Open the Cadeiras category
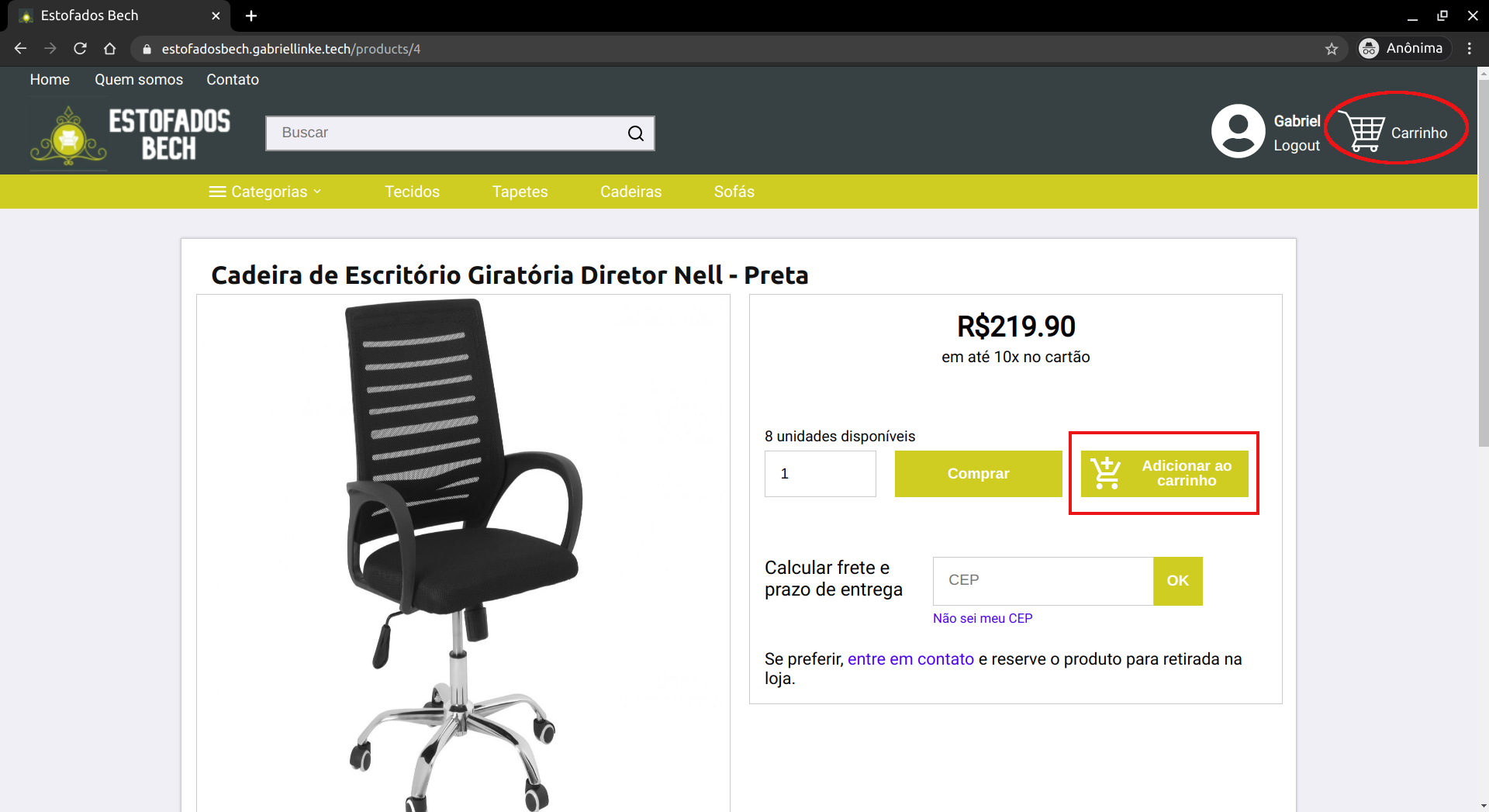The image size is (1489, 812). point(630,192)
